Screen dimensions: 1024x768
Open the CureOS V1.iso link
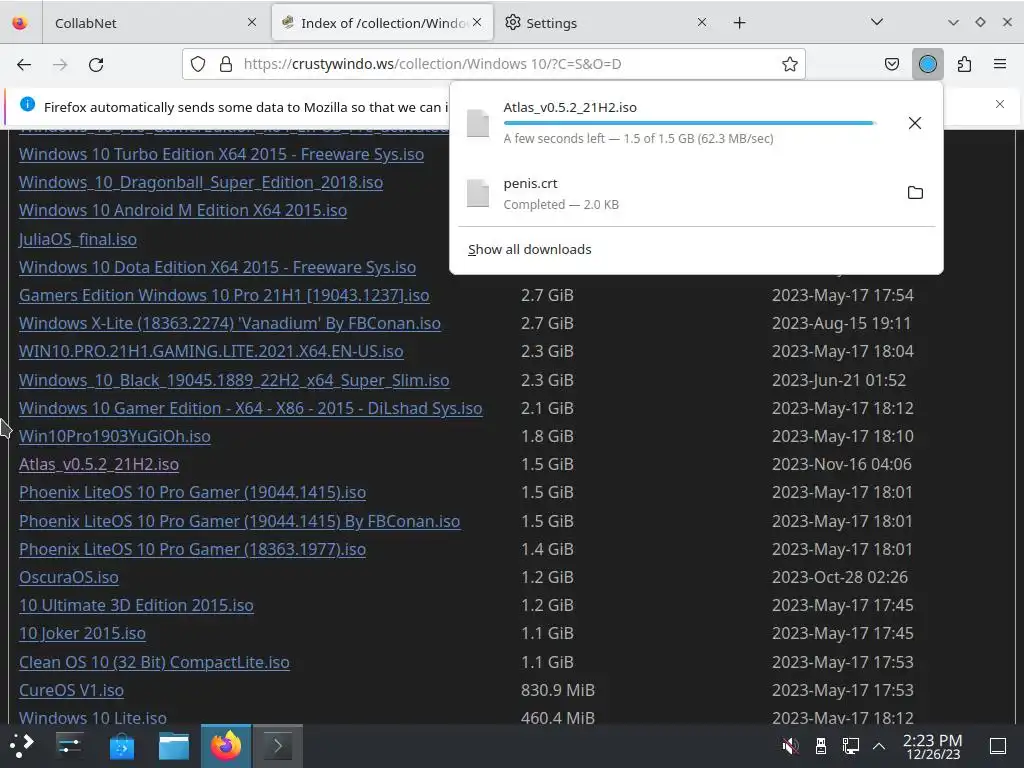71,690
